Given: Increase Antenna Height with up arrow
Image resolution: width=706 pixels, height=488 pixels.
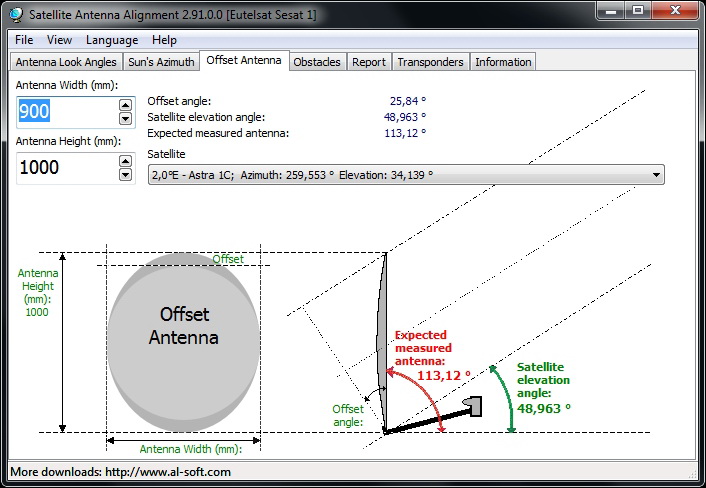Looking at the screenshot, I should (125, 160).
